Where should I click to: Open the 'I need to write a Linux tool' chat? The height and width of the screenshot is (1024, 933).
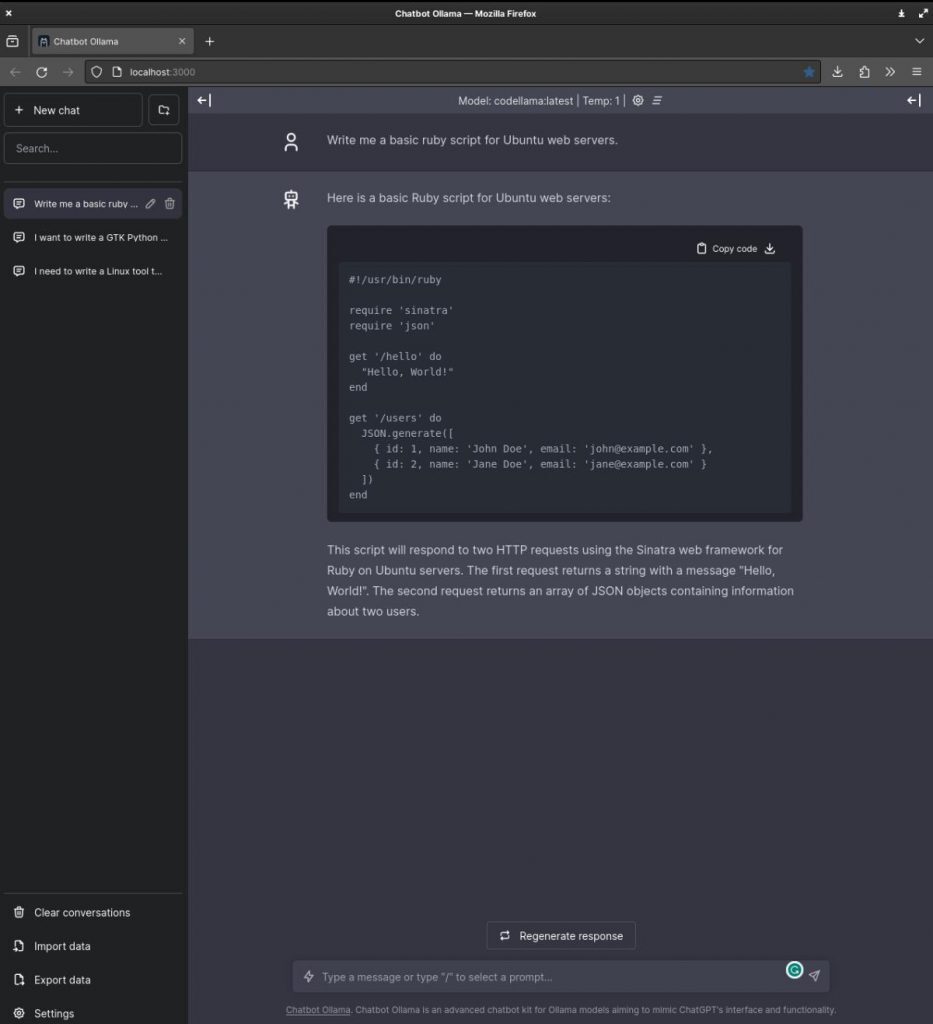(x=93, y=271)
